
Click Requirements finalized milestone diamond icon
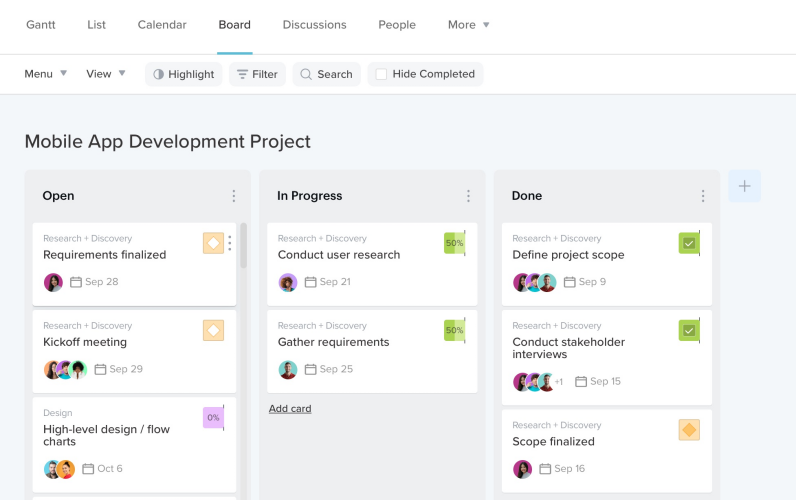click(213, 243)
